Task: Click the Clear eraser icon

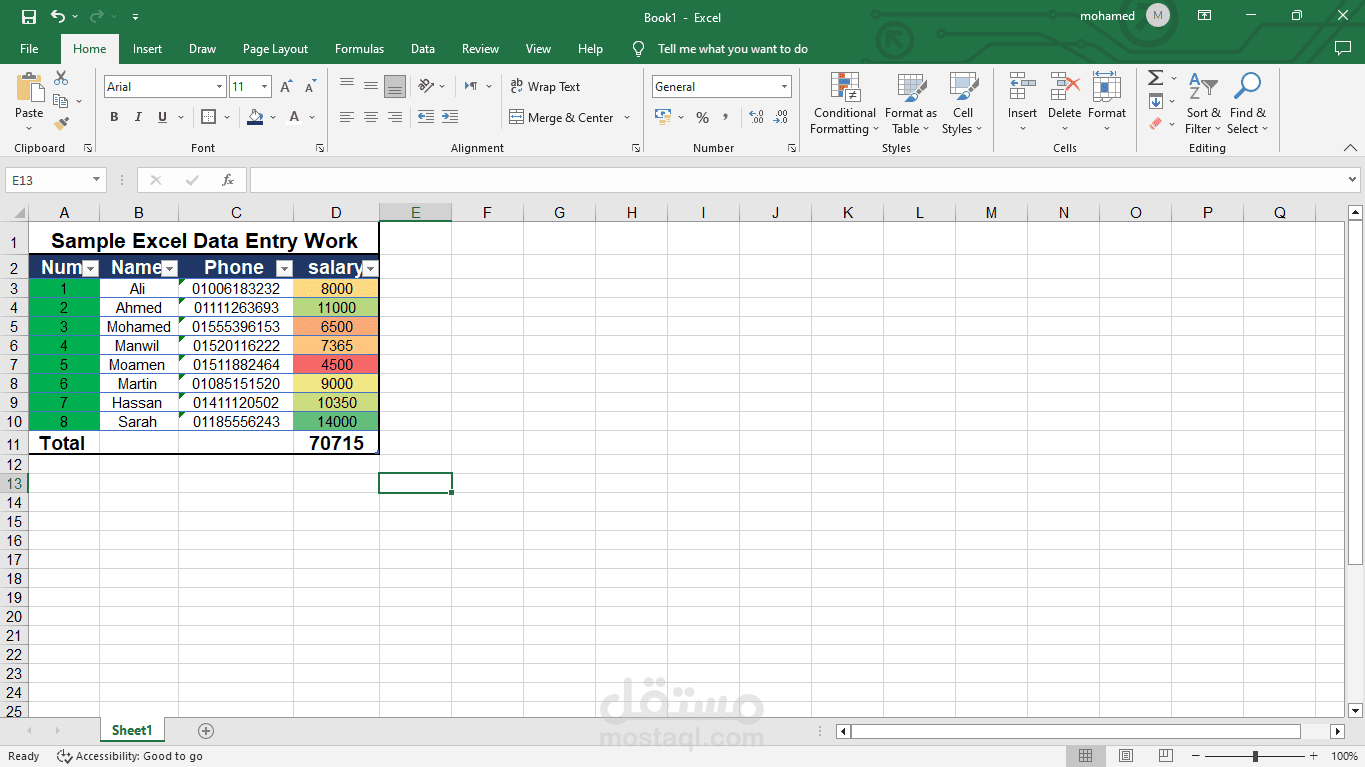Action: coord(1156,124)
